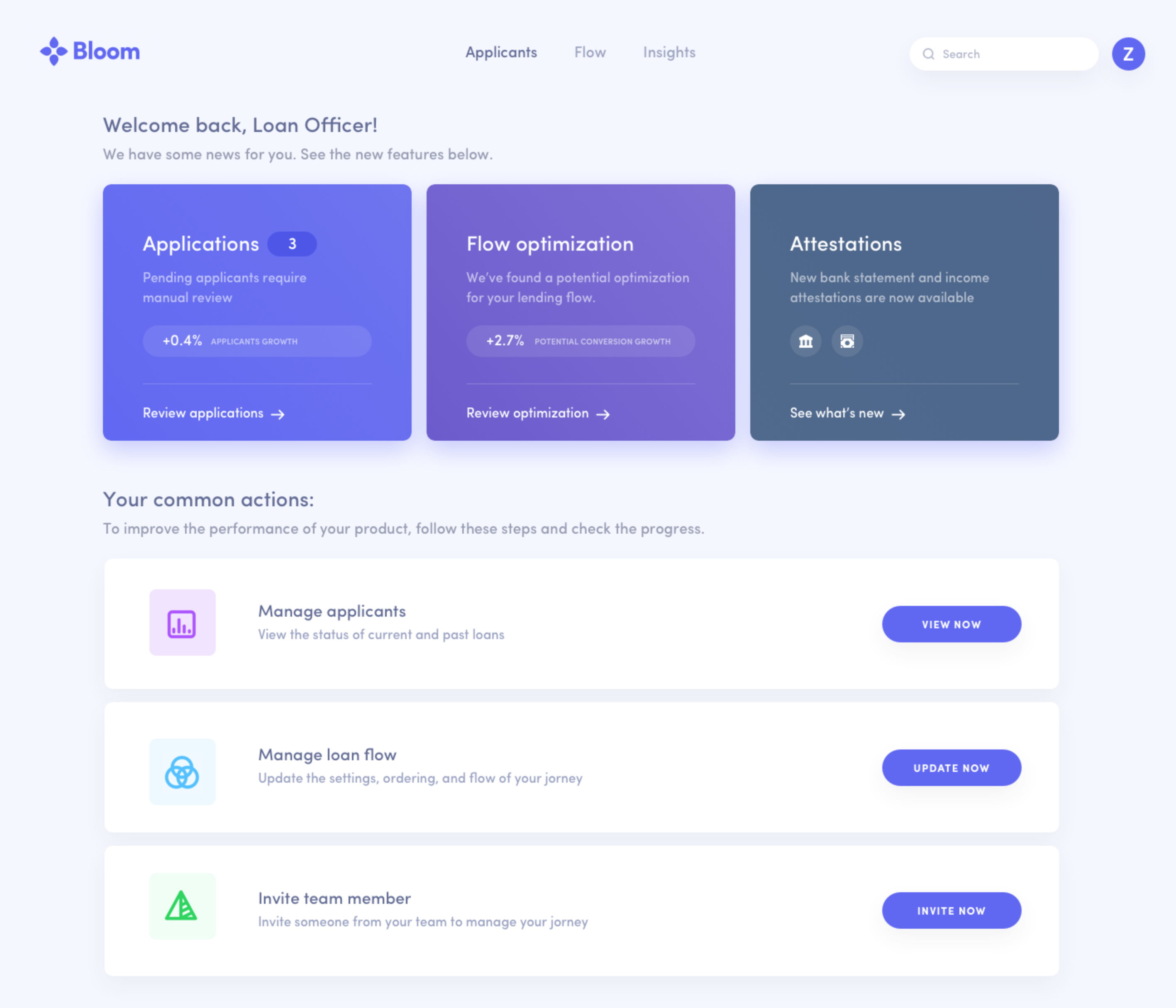Click the overlapping circles loan flow icon

click(181, 772)
